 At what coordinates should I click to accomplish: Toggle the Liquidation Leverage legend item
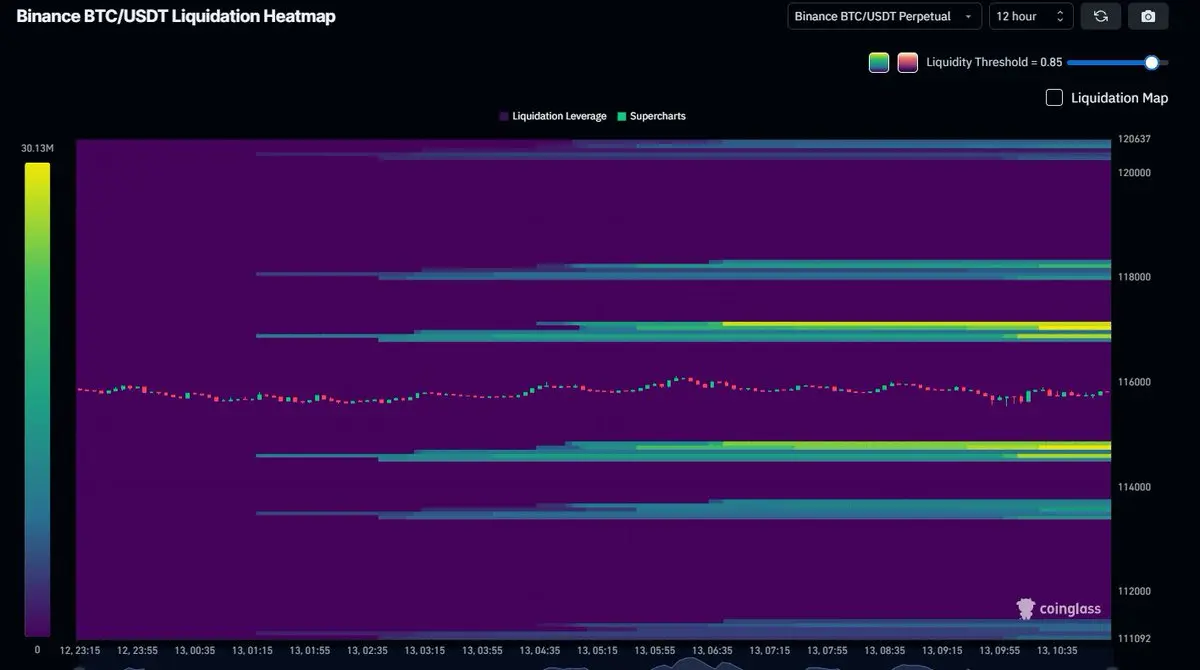553,116
